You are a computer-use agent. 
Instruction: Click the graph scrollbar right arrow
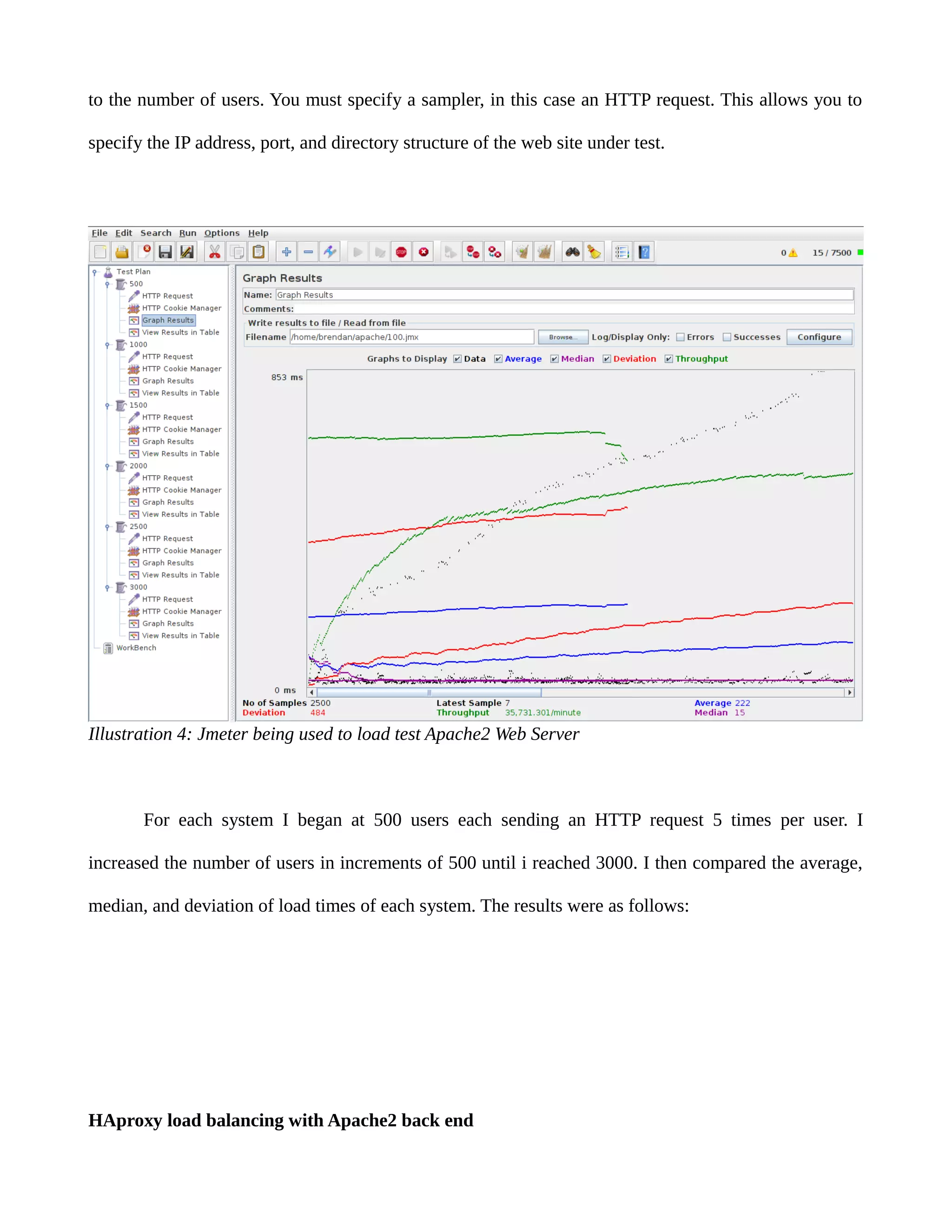click(849, 693)
